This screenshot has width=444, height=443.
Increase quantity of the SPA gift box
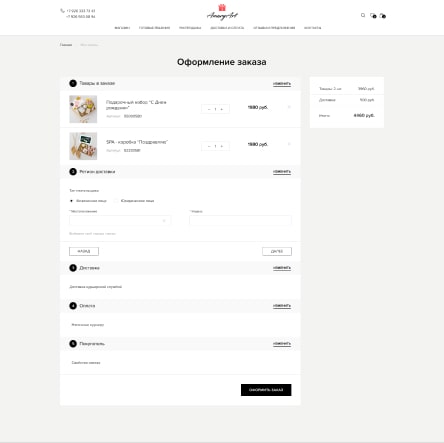[x=222, y=146]
